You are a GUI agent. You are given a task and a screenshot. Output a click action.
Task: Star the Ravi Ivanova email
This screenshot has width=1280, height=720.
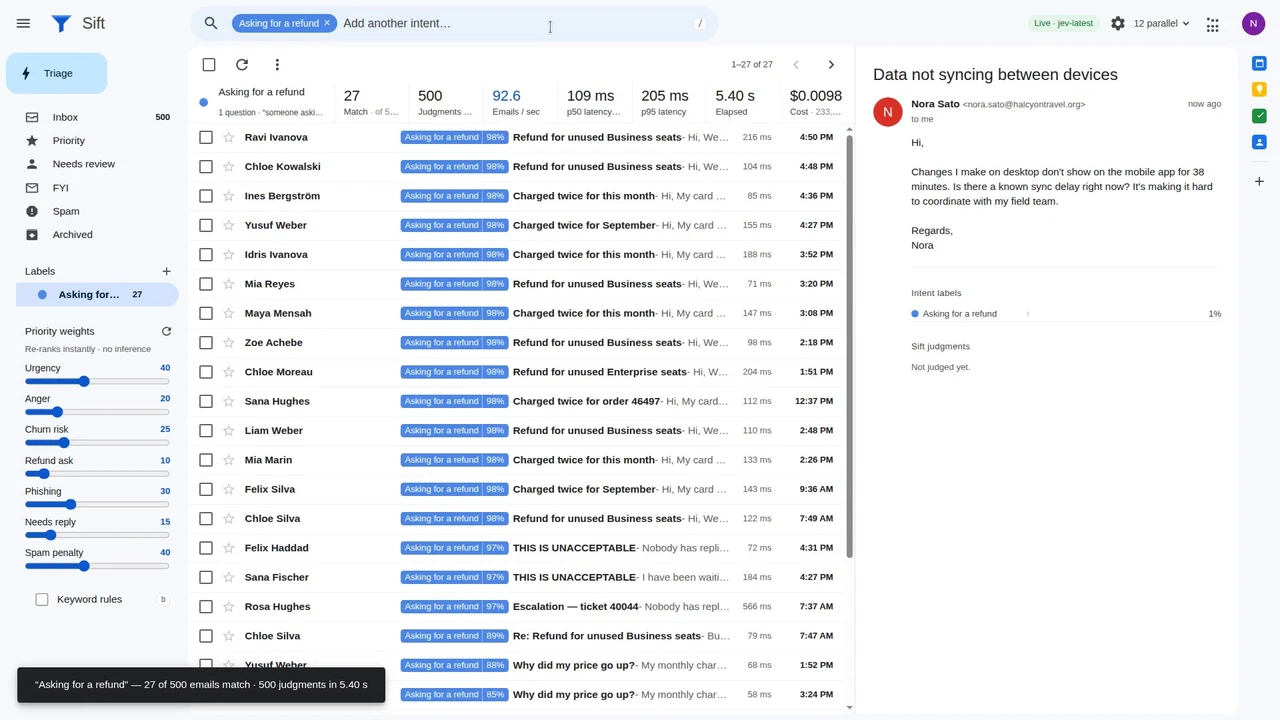(229, 137)
